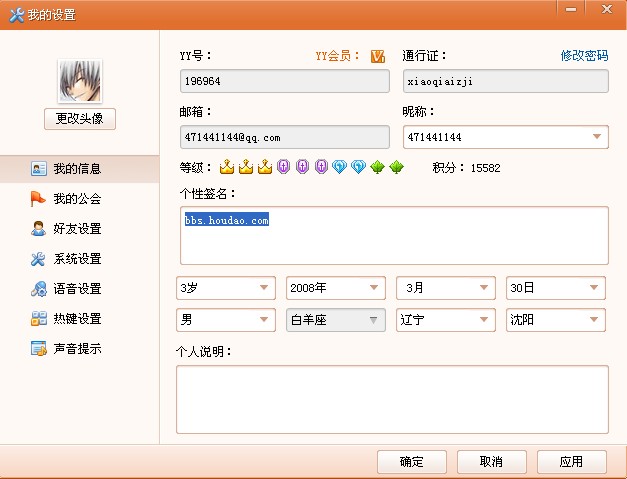Open the age dropdown showing 3岁

(226, 288)
